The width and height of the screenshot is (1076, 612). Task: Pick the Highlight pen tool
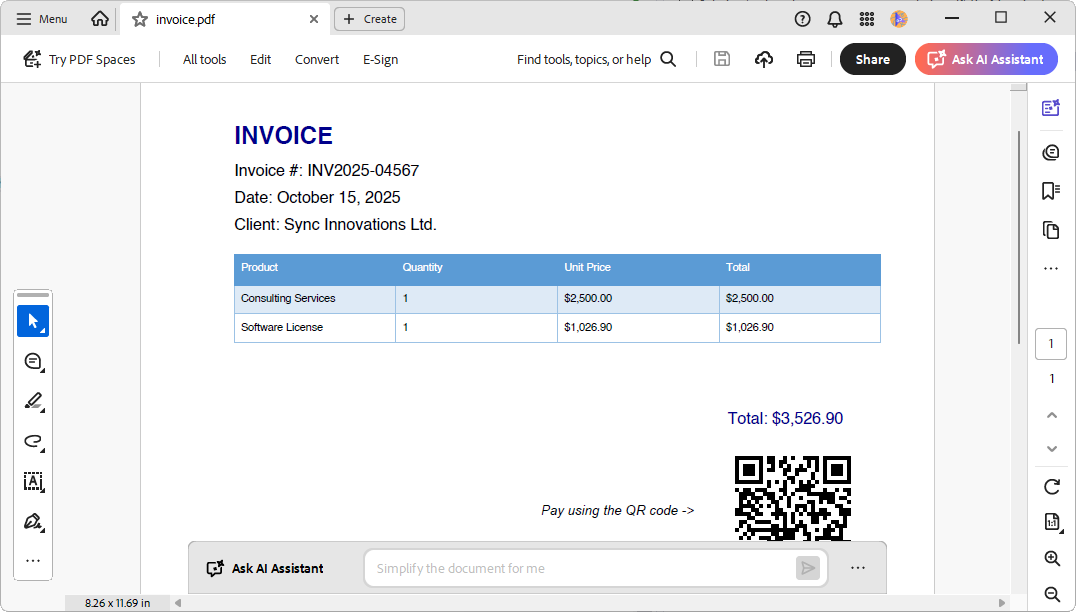[x=33, y=401]
